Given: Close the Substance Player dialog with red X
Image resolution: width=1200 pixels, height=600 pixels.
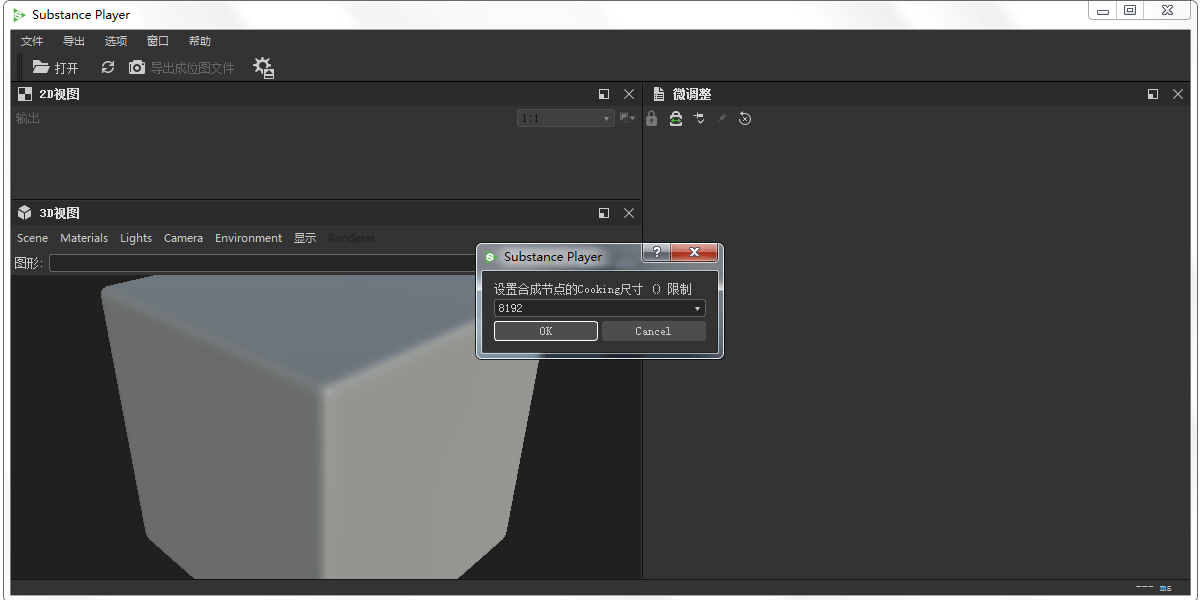Looking at the screenshot, I should click(x=694, y=252).
